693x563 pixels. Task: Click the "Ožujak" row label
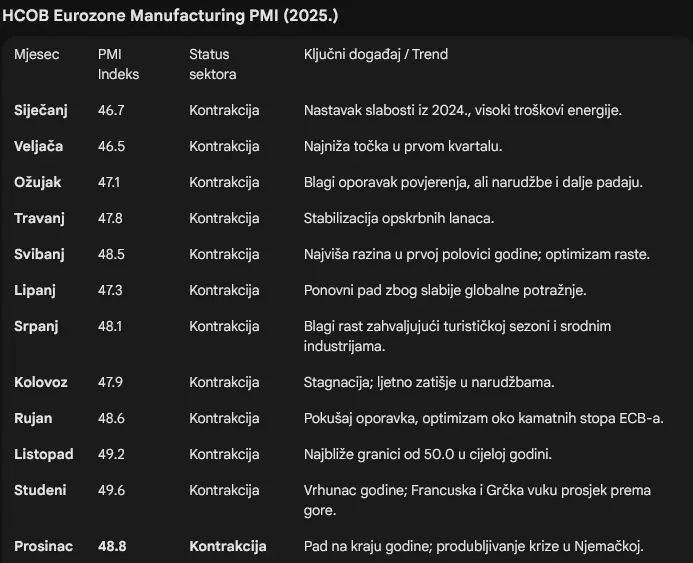pyautogui.click(x=38, y=182)
